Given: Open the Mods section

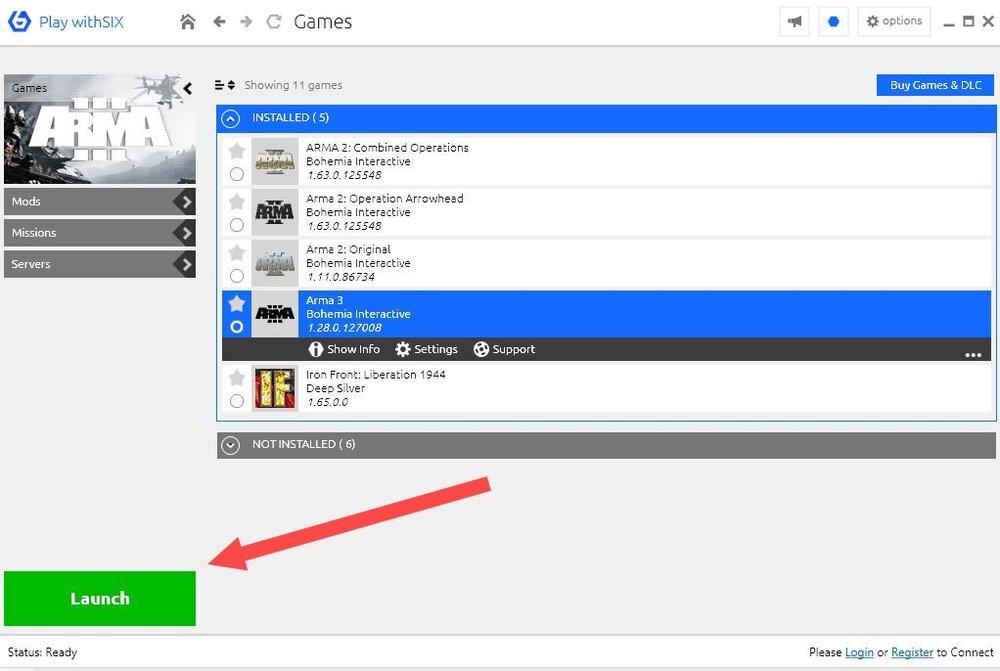Looking at the screenshot, I should [99, 202].
